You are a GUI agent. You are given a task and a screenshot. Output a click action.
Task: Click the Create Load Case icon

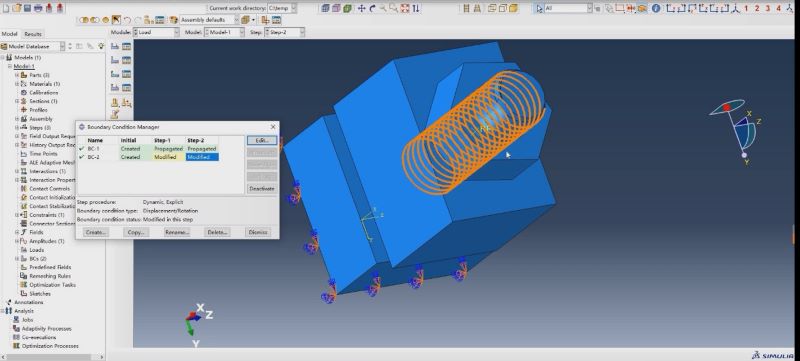[115, 88]
